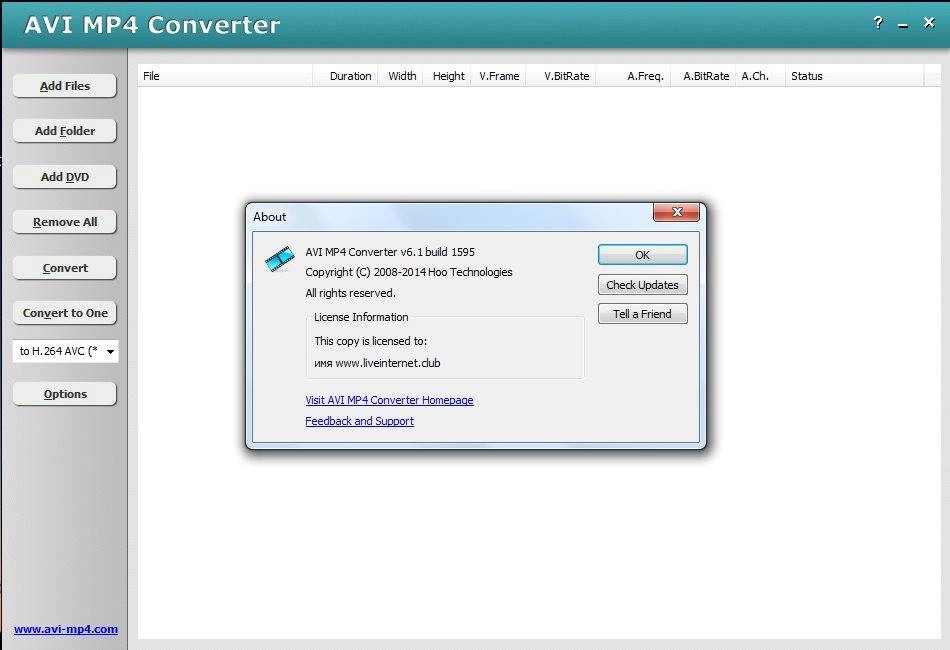Click the Add DVD button
This screenshot has width=950, height=650.
pos(65,177)
